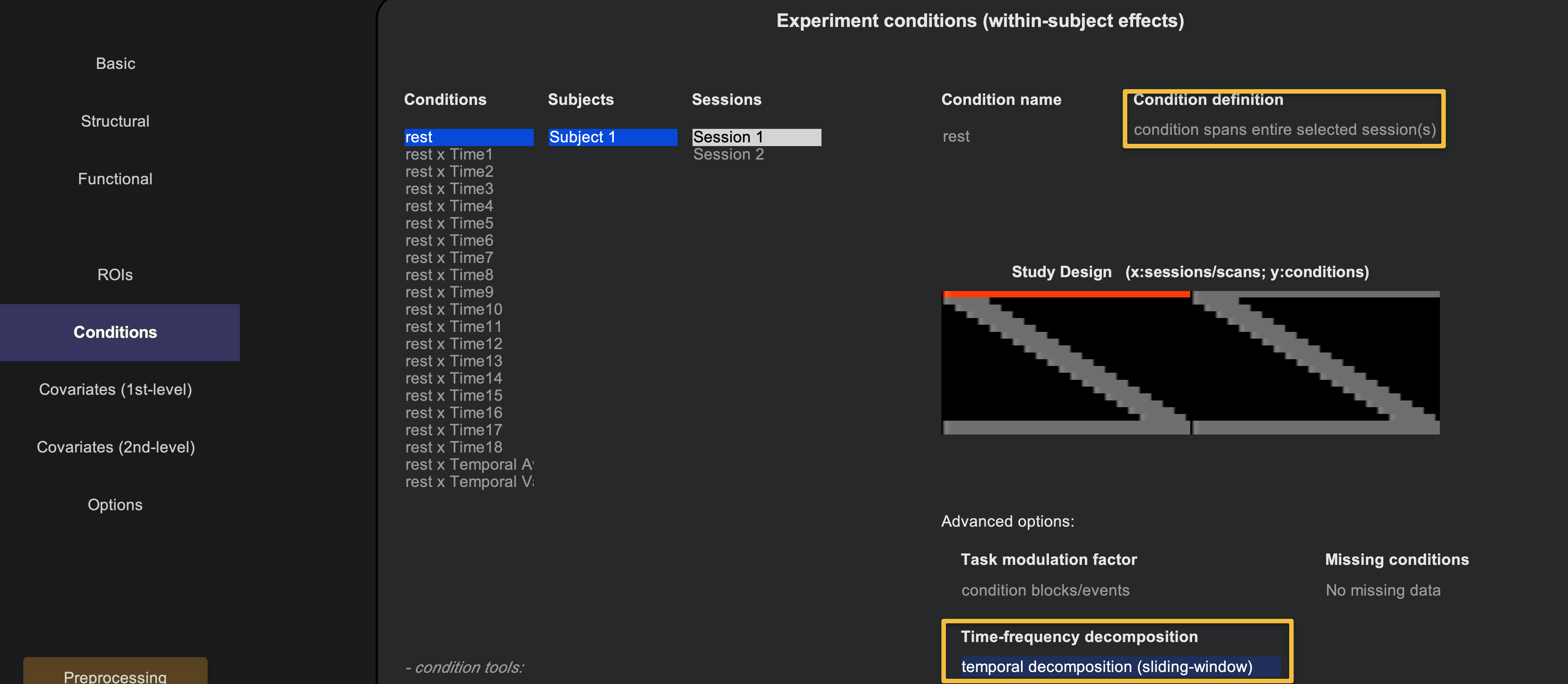Open the Basic setup tab

[115, 63]
